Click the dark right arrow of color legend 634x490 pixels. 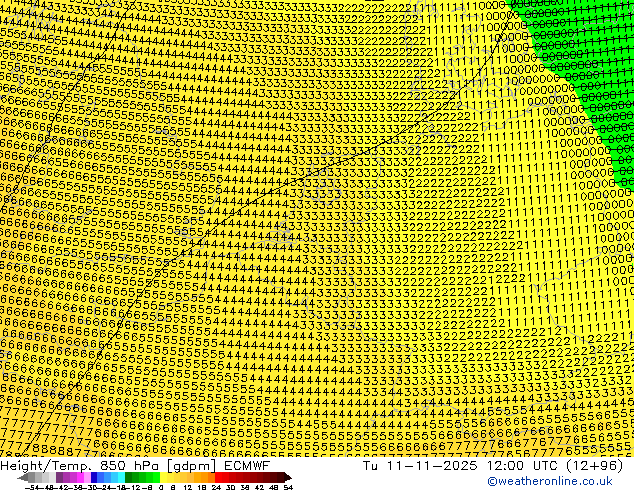[287, 478]
